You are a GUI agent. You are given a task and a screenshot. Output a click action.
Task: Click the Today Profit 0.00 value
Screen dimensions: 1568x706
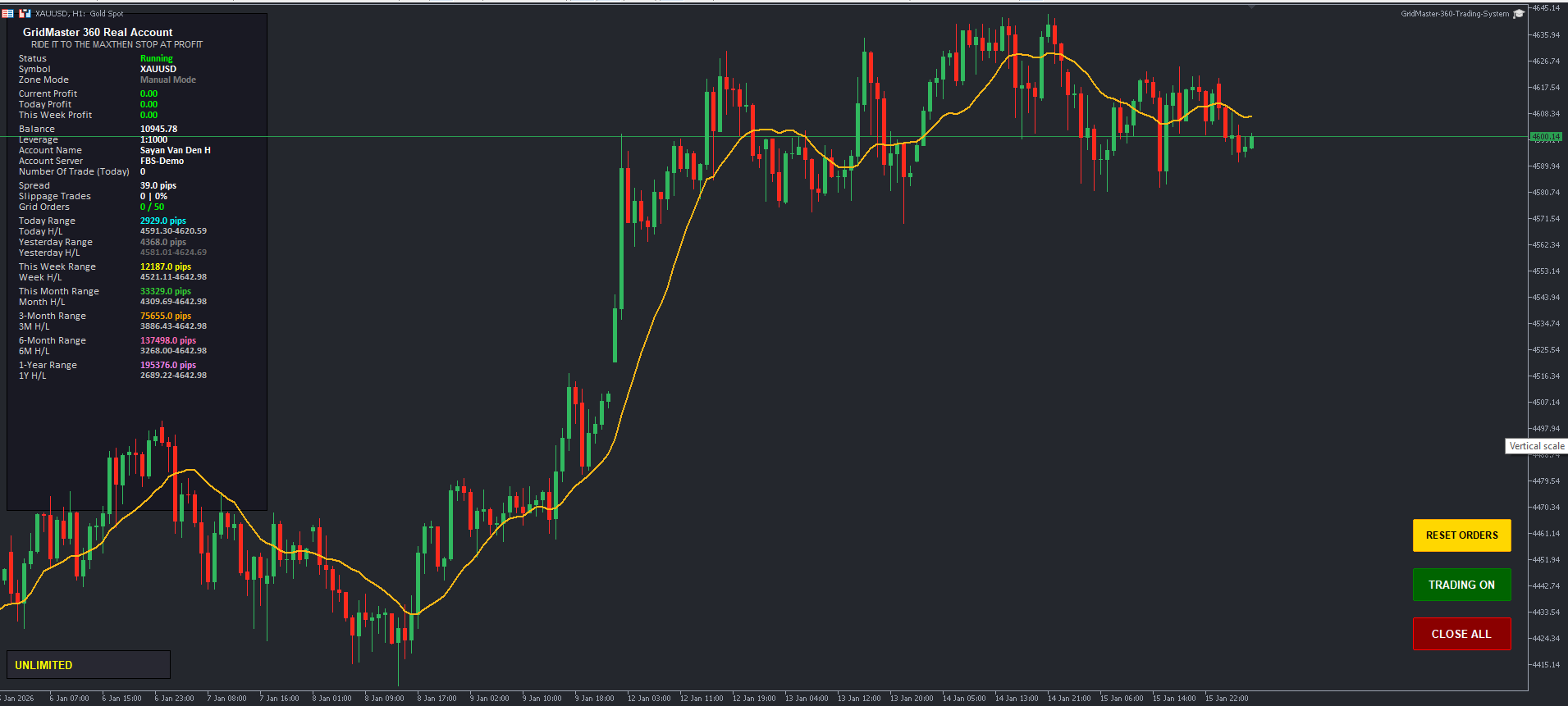pos(149,104)
